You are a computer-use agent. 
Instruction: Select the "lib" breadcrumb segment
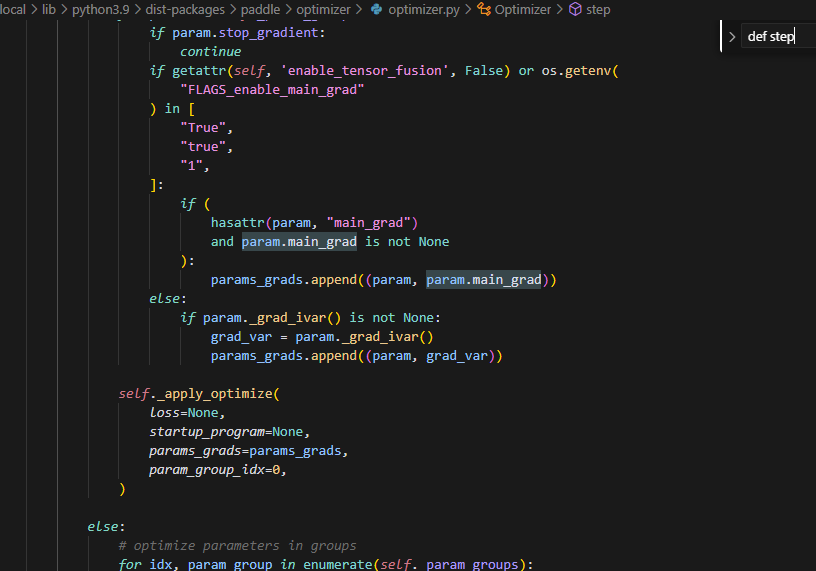49,9
